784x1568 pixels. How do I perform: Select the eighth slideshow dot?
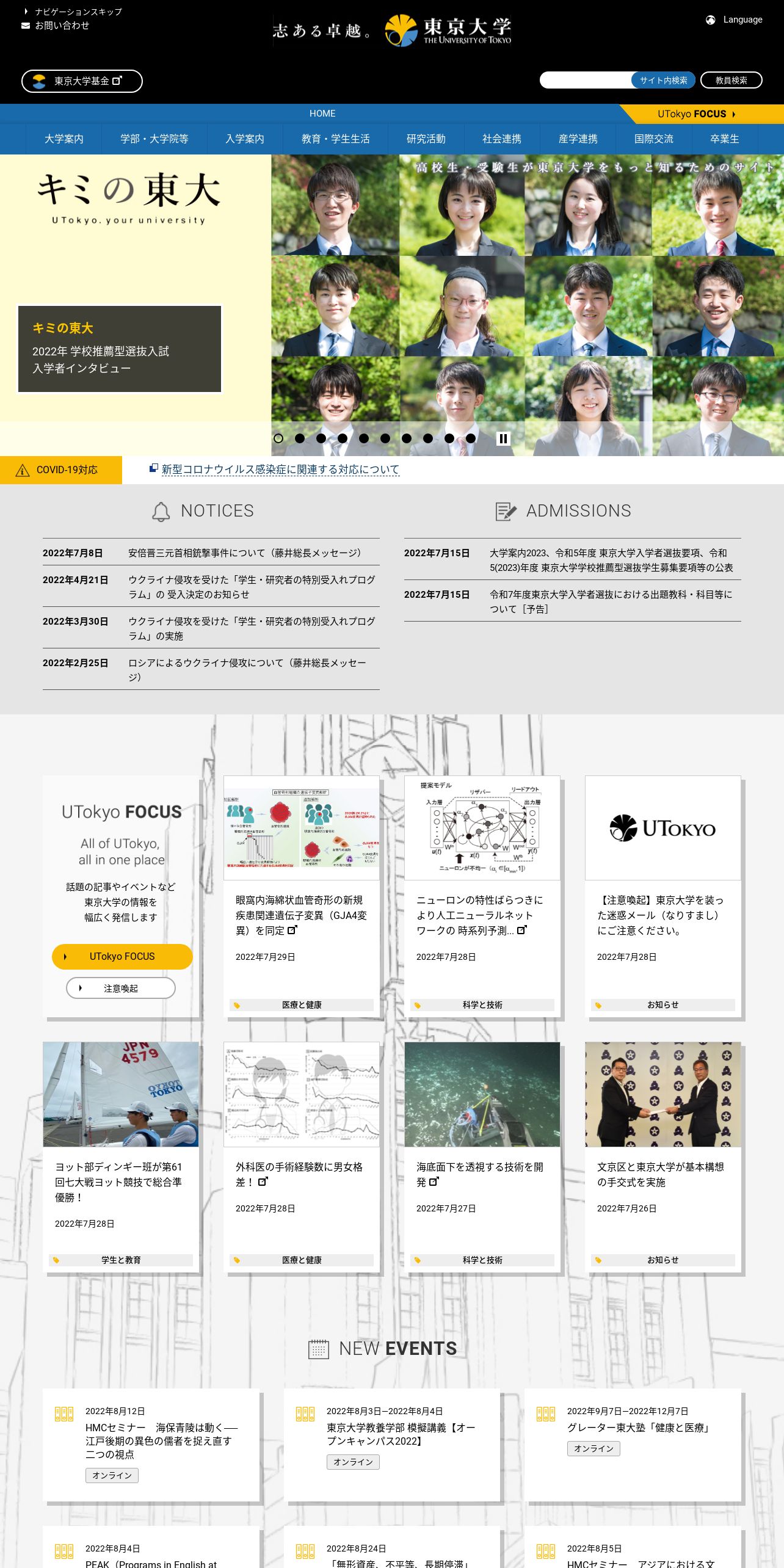tap(428, 438)
